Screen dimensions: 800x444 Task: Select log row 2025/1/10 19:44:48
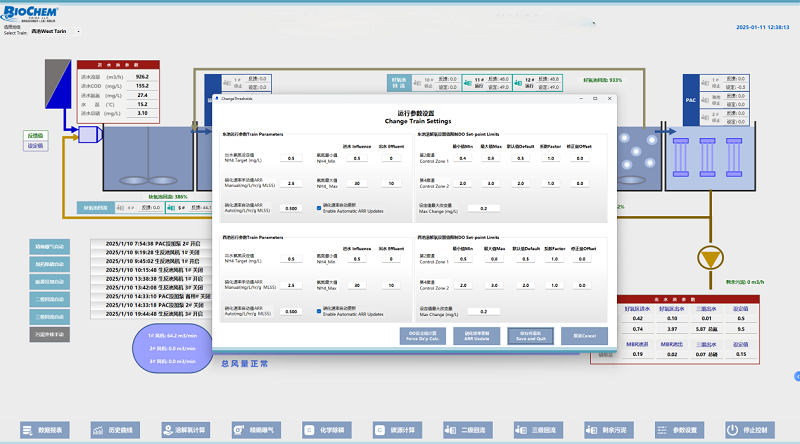point(152,314)
